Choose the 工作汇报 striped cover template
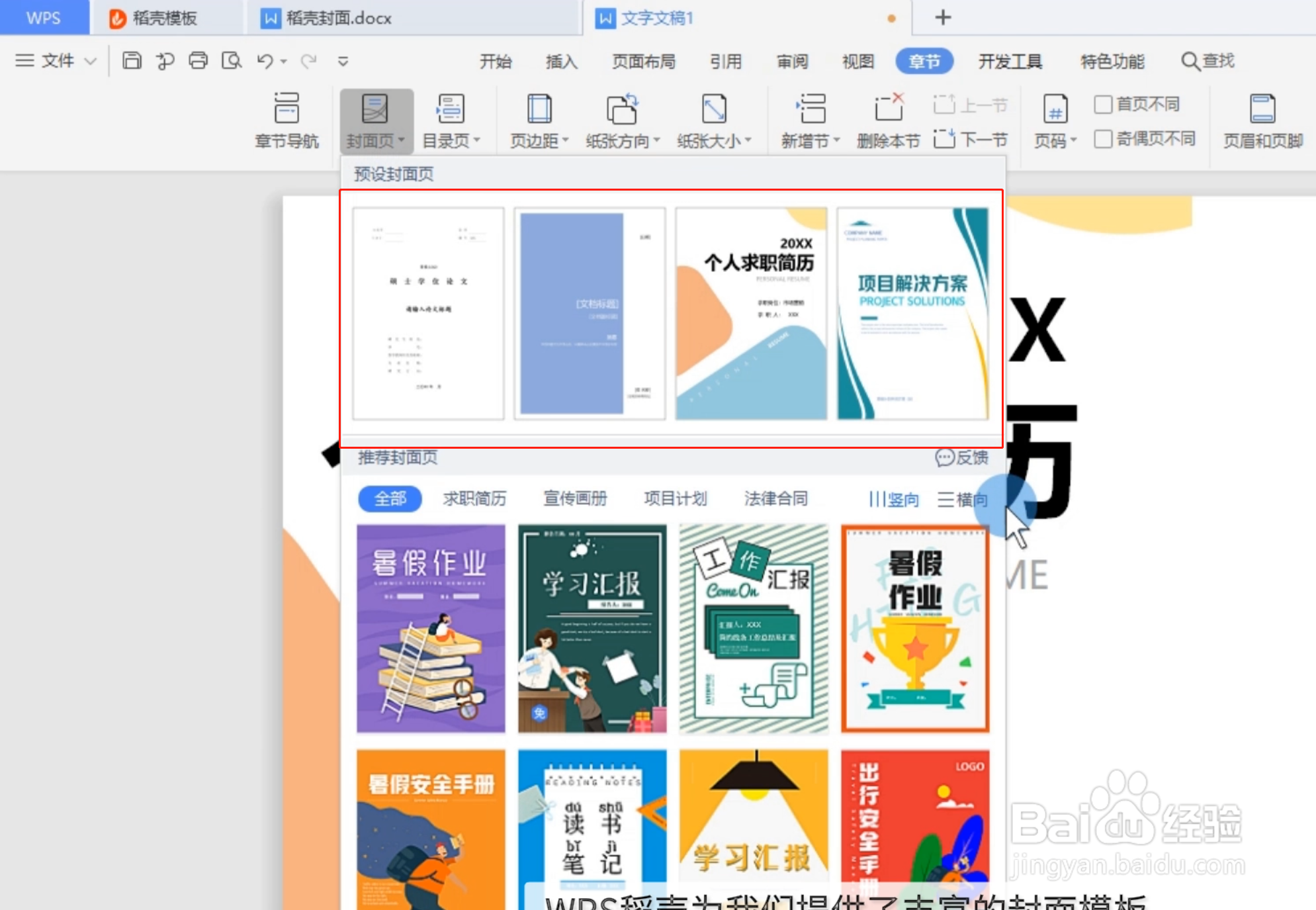The image size is (1316, 910). click(x=754, y=629)
